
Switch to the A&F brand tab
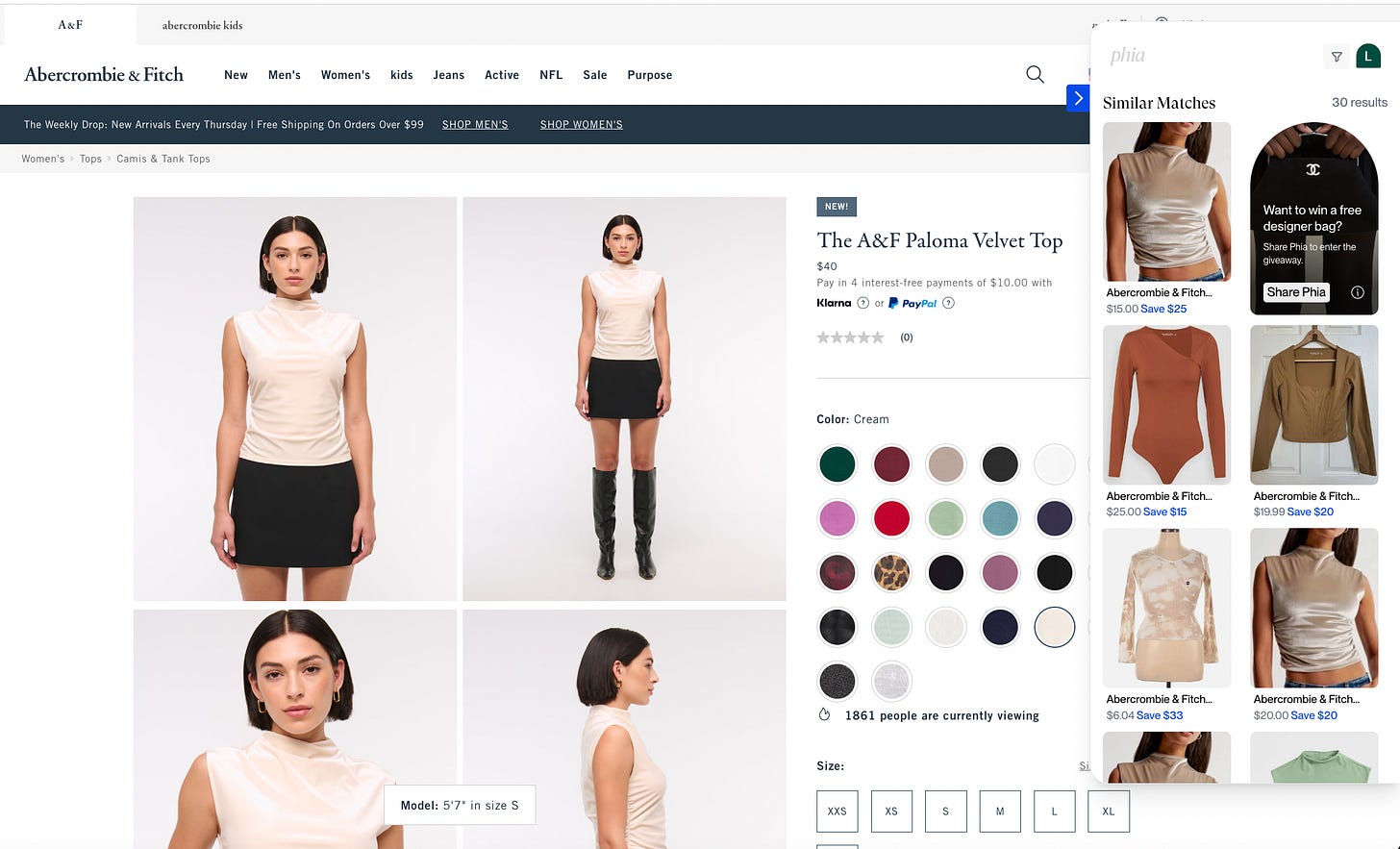click(70, 25)
